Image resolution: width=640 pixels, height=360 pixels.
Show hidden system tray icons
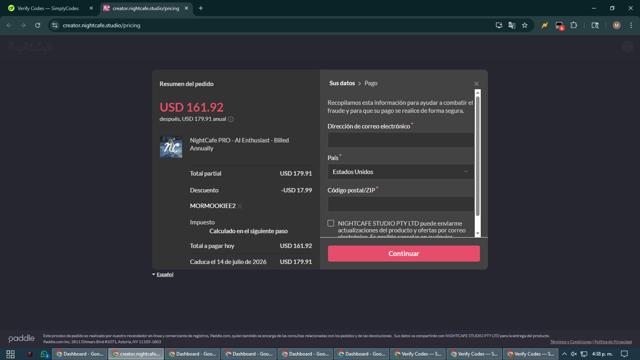click(564, 354)
